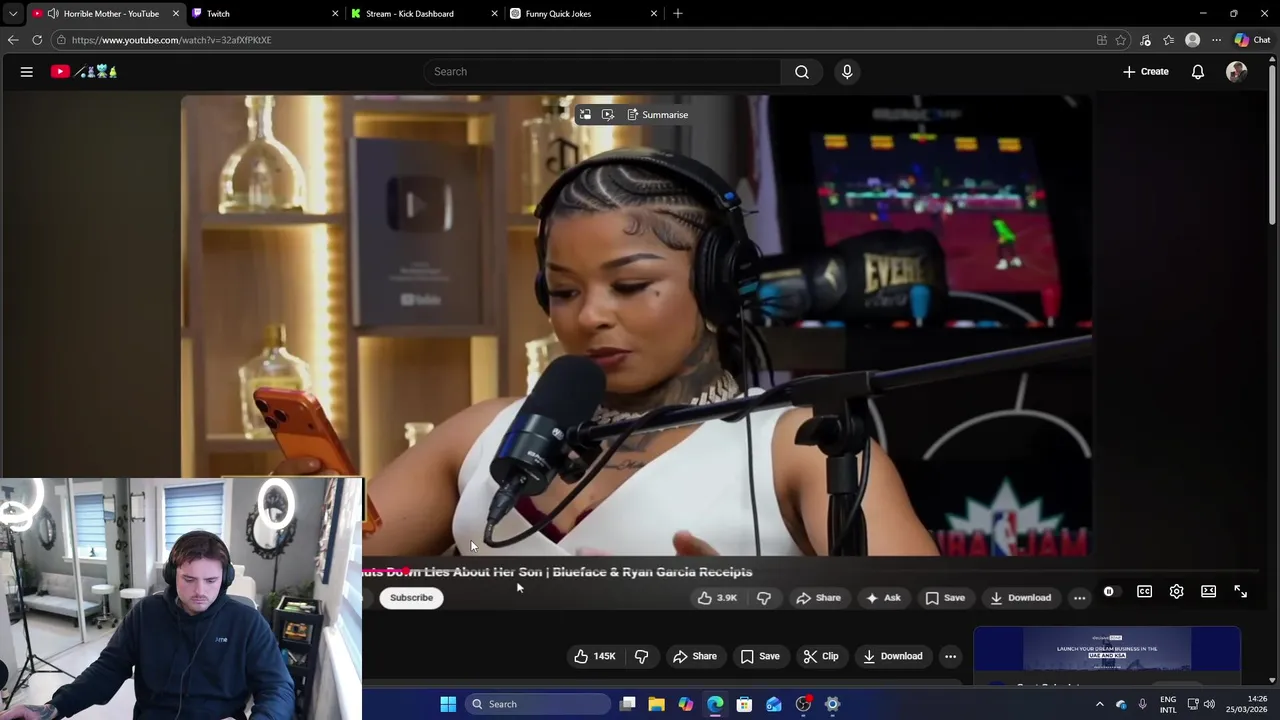The image size is (1280, 720).
Task: Open browser profile icon
Action: point(1192,40)
